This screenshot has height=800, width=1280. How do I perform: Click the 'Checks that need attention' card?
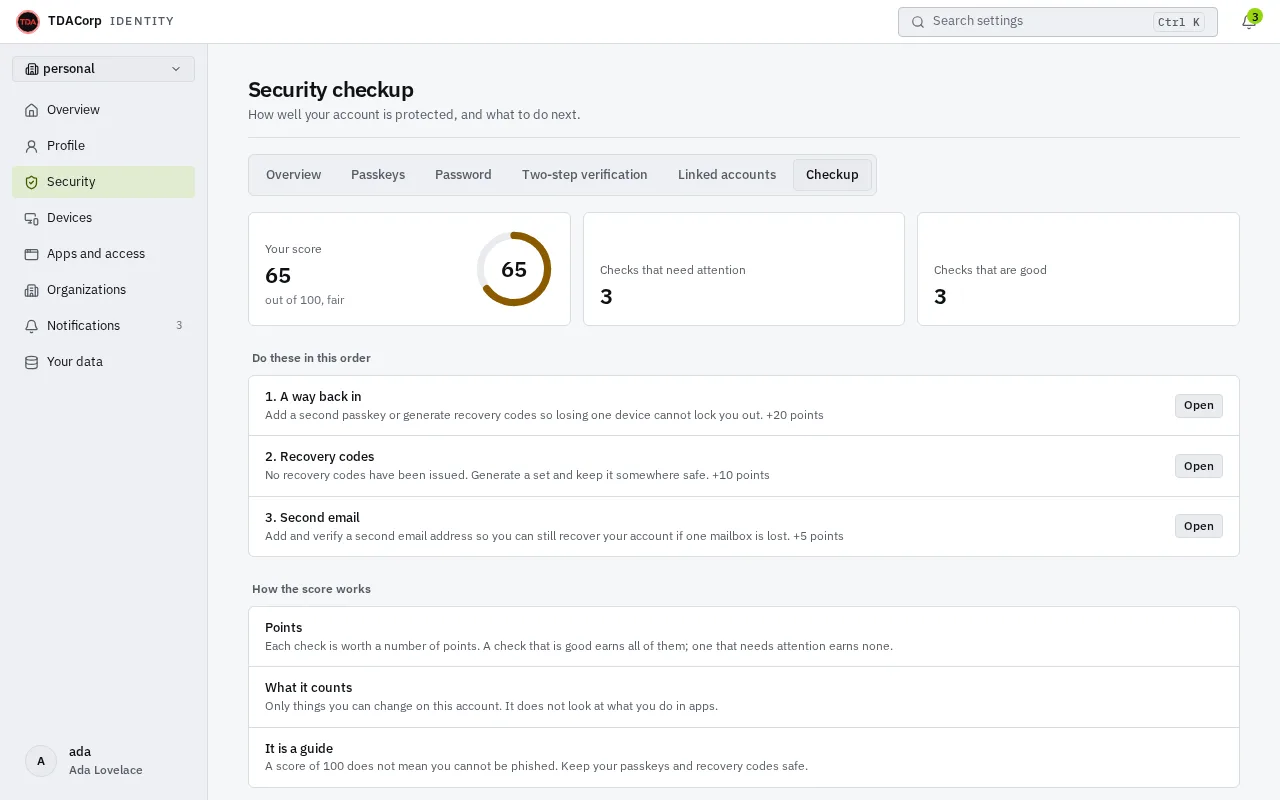coord(744,269)
